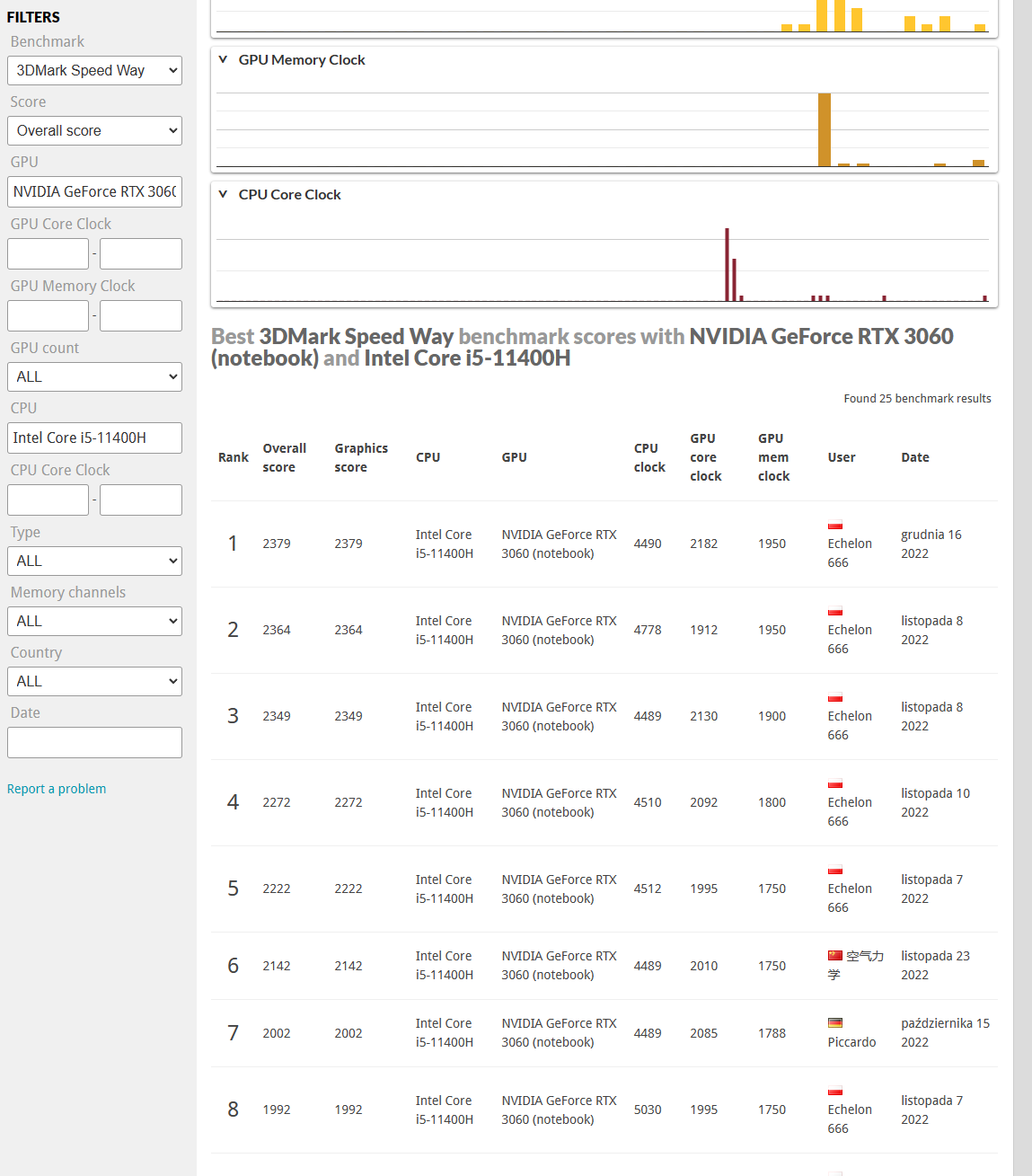Click the Report a problem link
Viewport: 1032px width, 1176px height.
pyautogui.click(x=57, y=789)
